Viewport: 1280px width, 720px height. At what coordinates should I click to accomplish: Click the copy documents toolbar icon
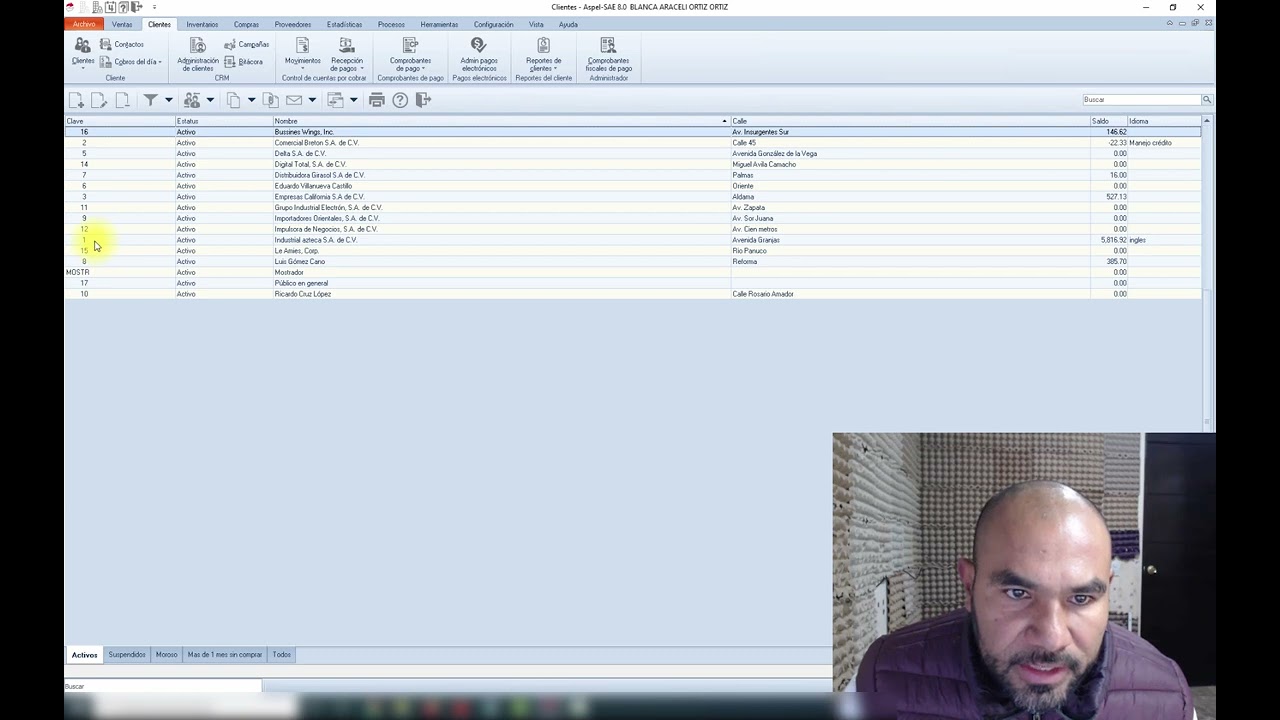coord(233,100)
